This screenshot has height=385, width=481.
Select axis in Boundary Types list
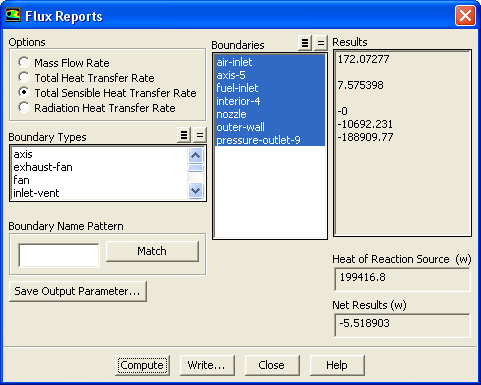point(100,154)
